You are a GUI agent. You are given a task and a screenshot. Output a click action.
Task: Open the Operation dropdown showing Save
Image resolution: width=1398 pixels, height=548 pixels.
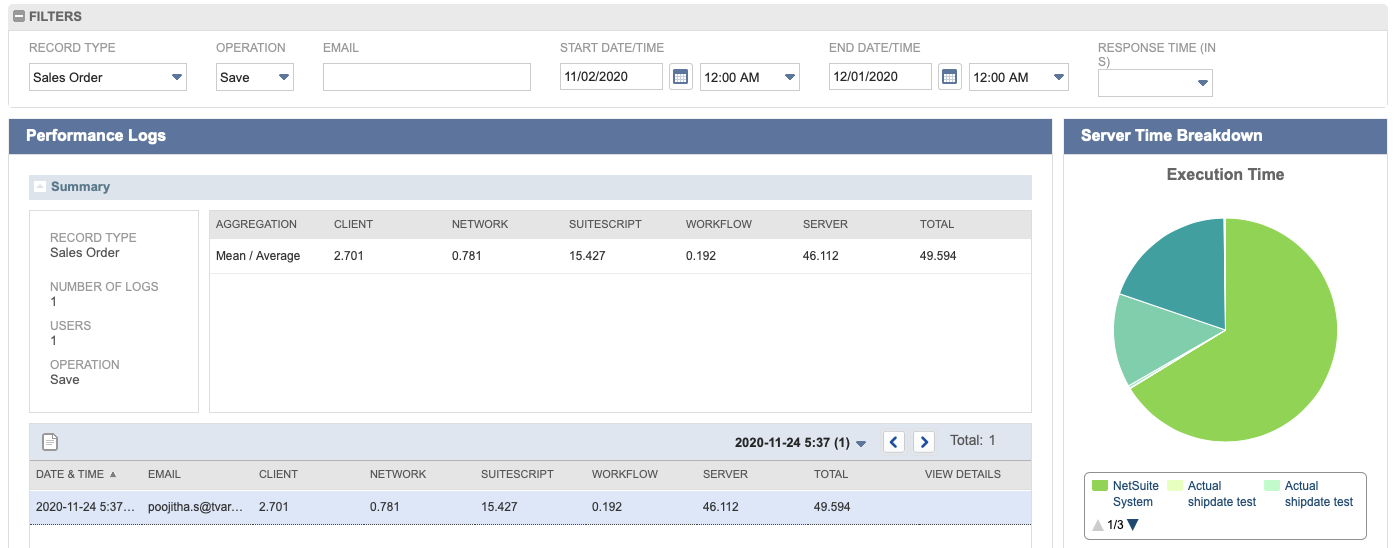255,77
